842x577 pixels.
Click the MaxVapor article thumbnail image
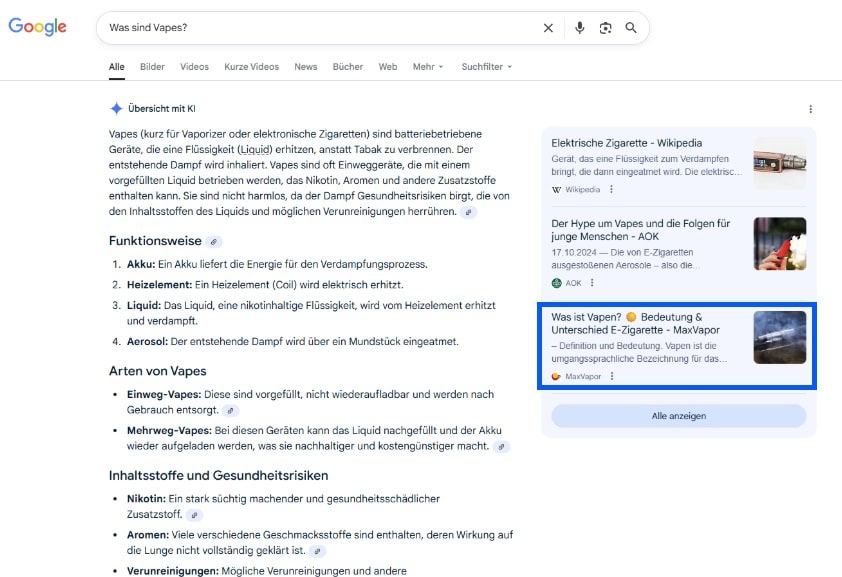point(781,336)
